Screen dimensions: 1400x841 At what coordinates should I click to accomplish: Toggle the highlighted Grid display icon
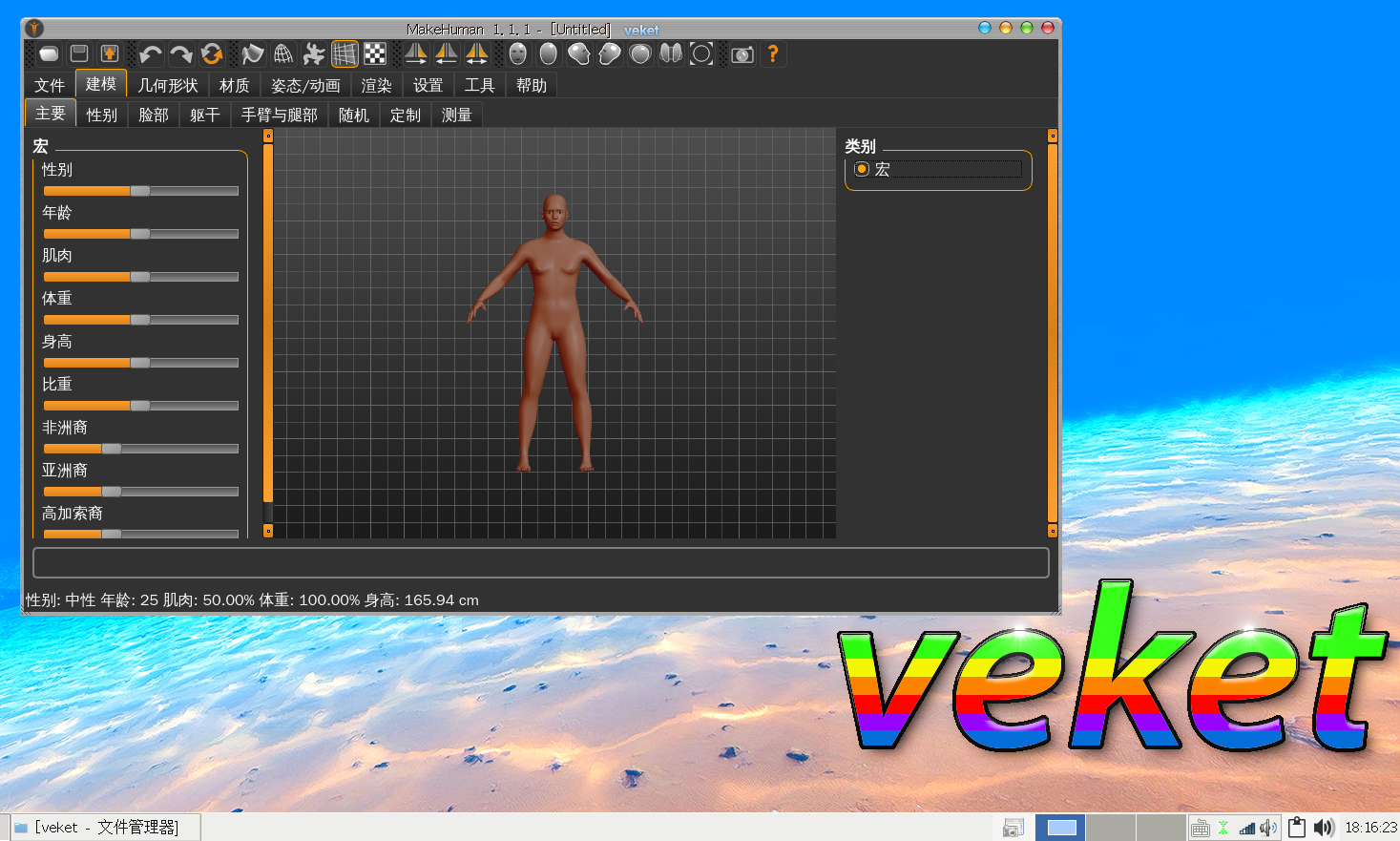point(345,54)
